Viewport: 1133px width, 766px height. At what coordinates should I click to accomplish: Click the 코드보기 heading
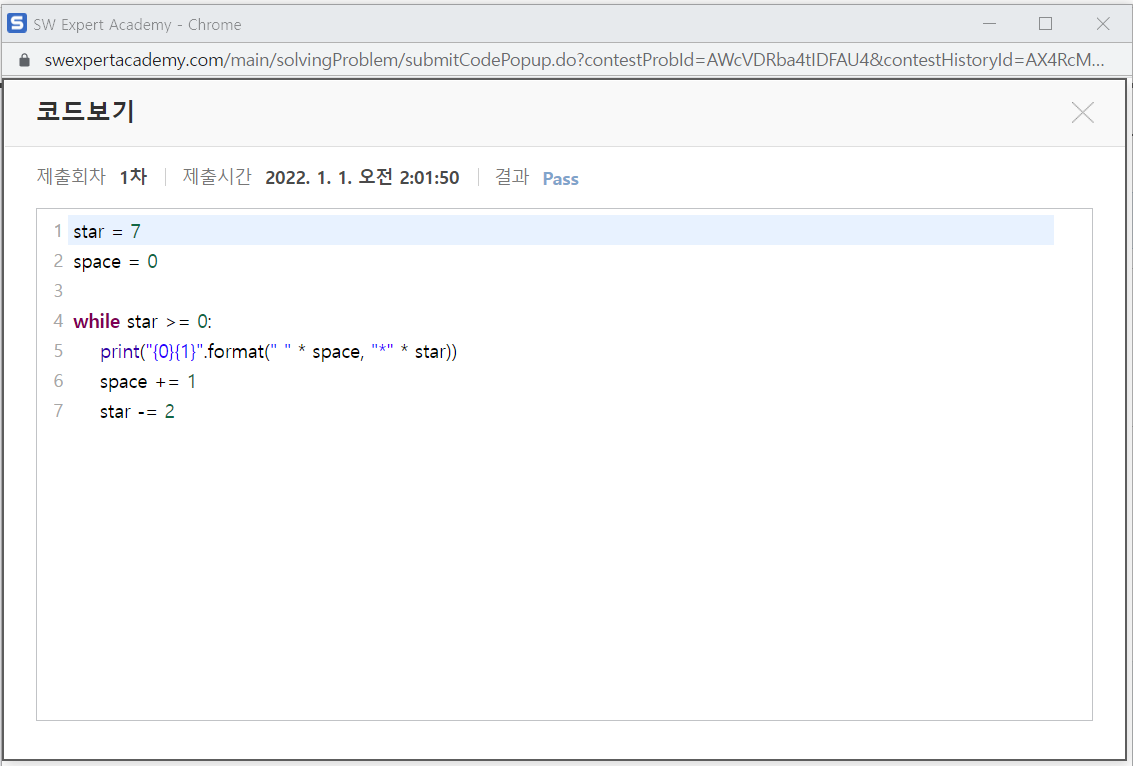pyautogui.click(x=85, y=111)
